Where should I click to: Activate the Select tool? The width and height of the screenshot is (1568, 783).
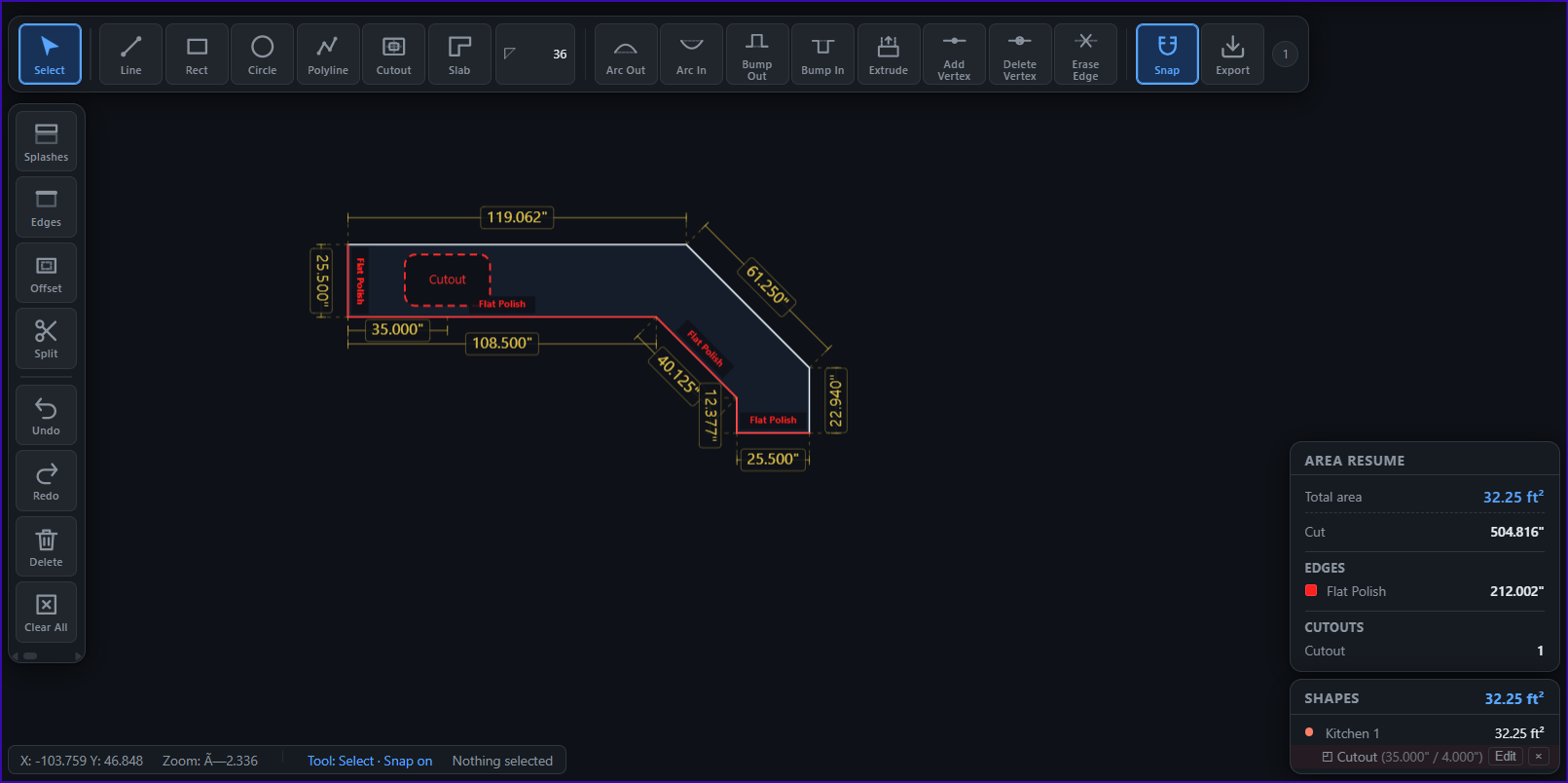click(50, 55)
